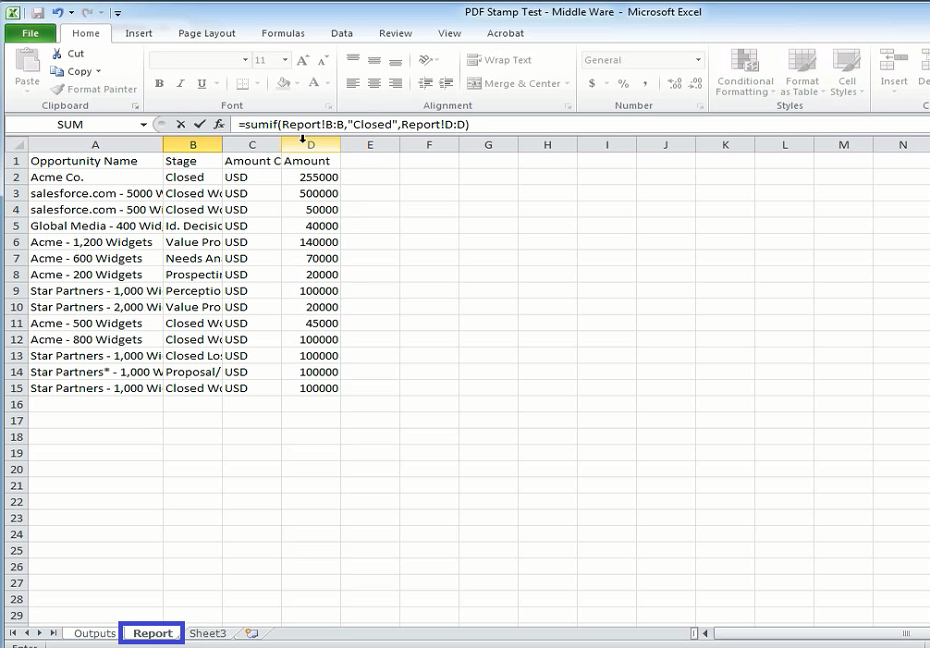Open Cell Styles gallery
The height and width of the screenshot is (648, 930).
coord(847,73)
